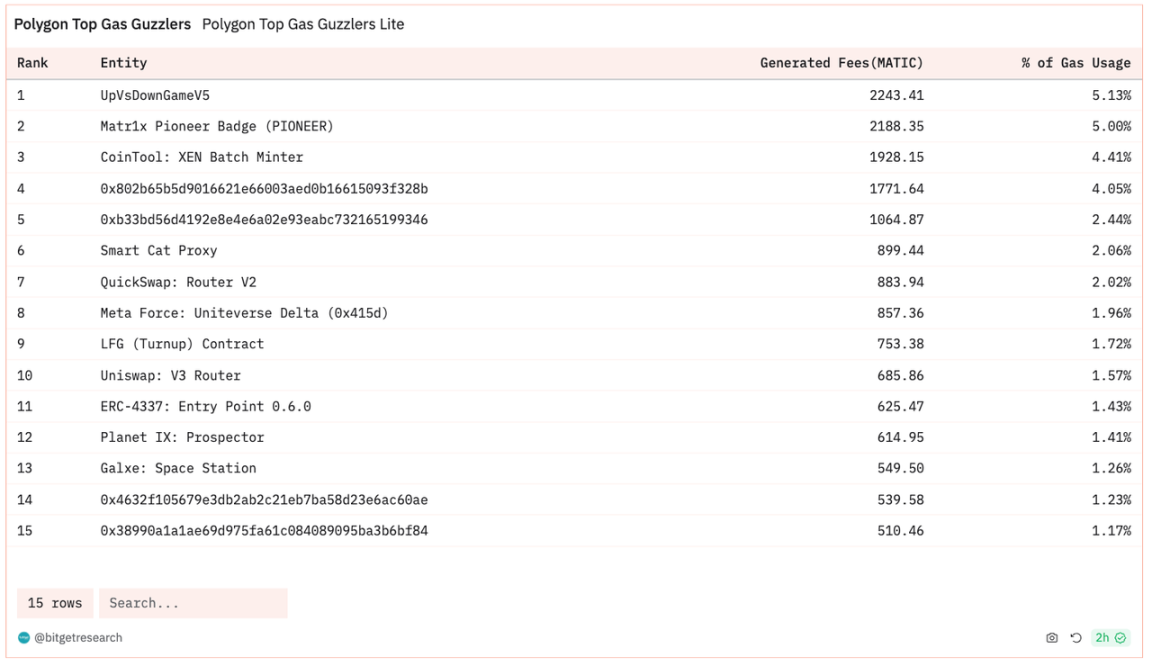This screenshot has width=1152, height=666.
Task: Click the bitgetresearch avatar icon
Action: (x=23, y=637)
